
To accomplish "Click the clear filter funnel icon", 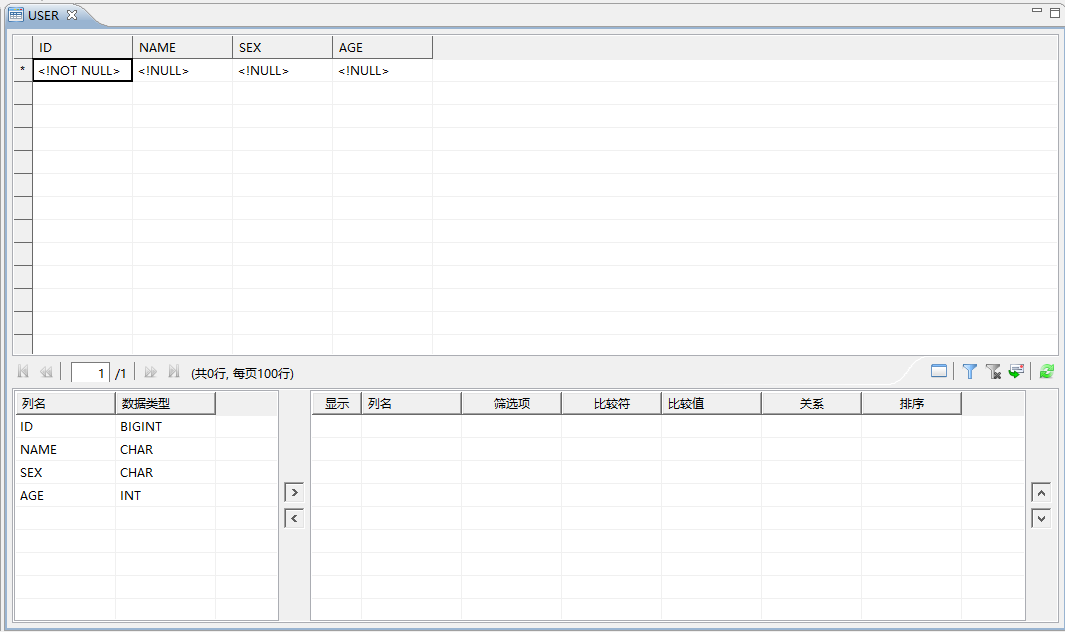I will point(993,371).
